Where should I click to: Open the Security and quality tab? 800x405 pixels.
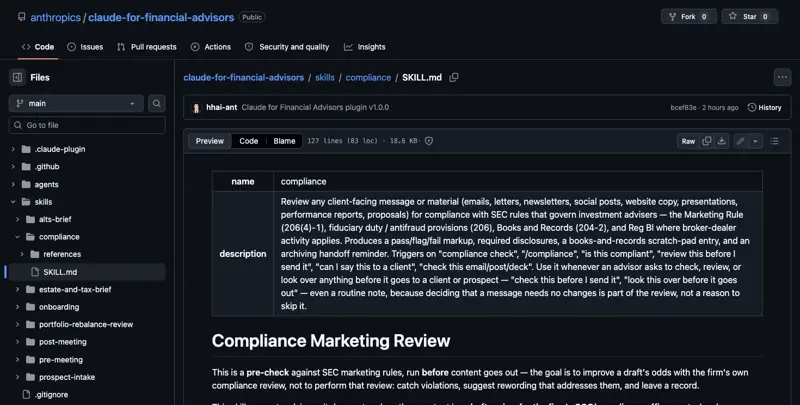(x=287, y=47)
